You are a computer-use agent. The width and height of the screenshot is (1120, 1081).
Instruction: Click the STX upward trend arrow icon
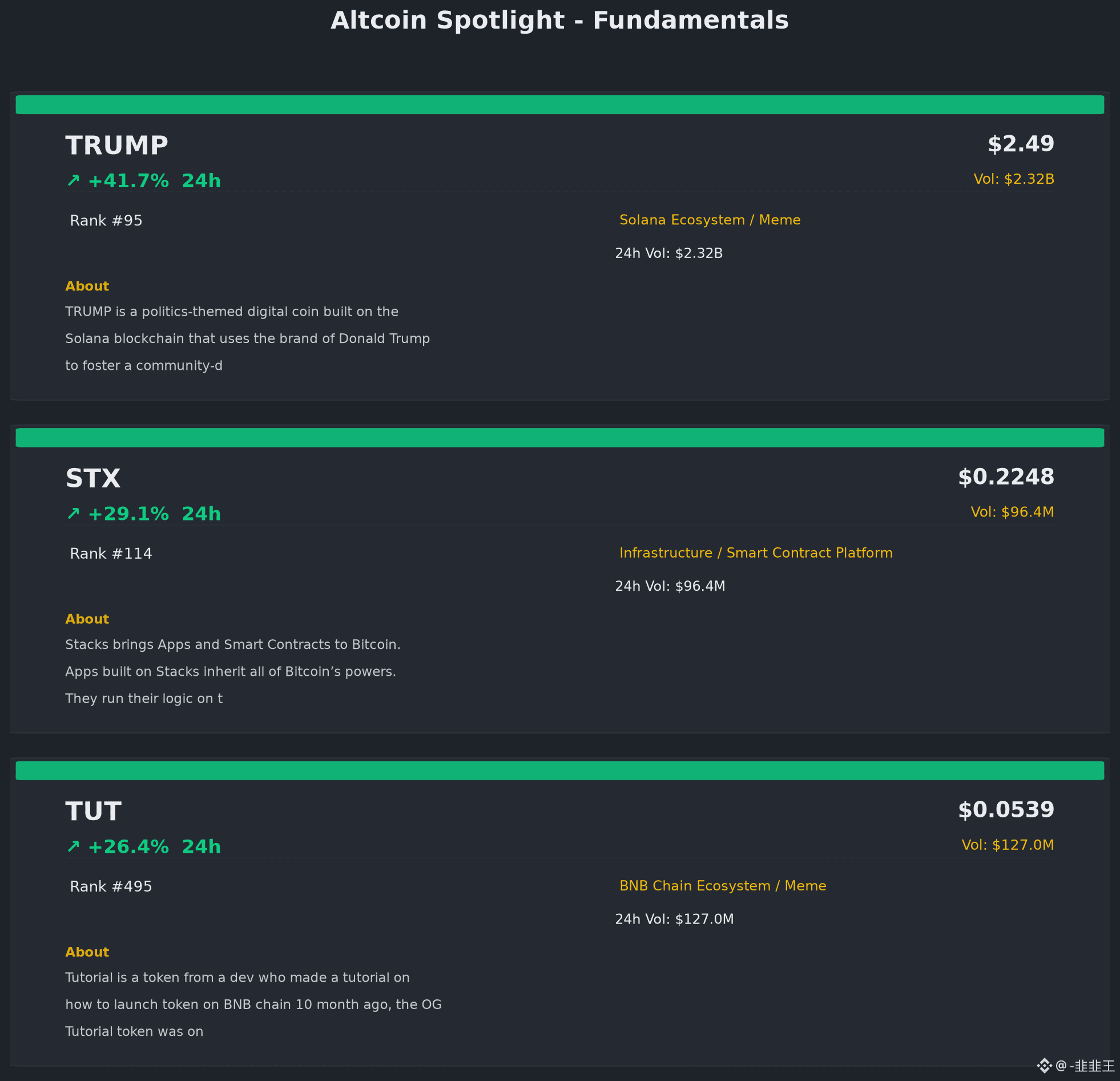(73, 514)
